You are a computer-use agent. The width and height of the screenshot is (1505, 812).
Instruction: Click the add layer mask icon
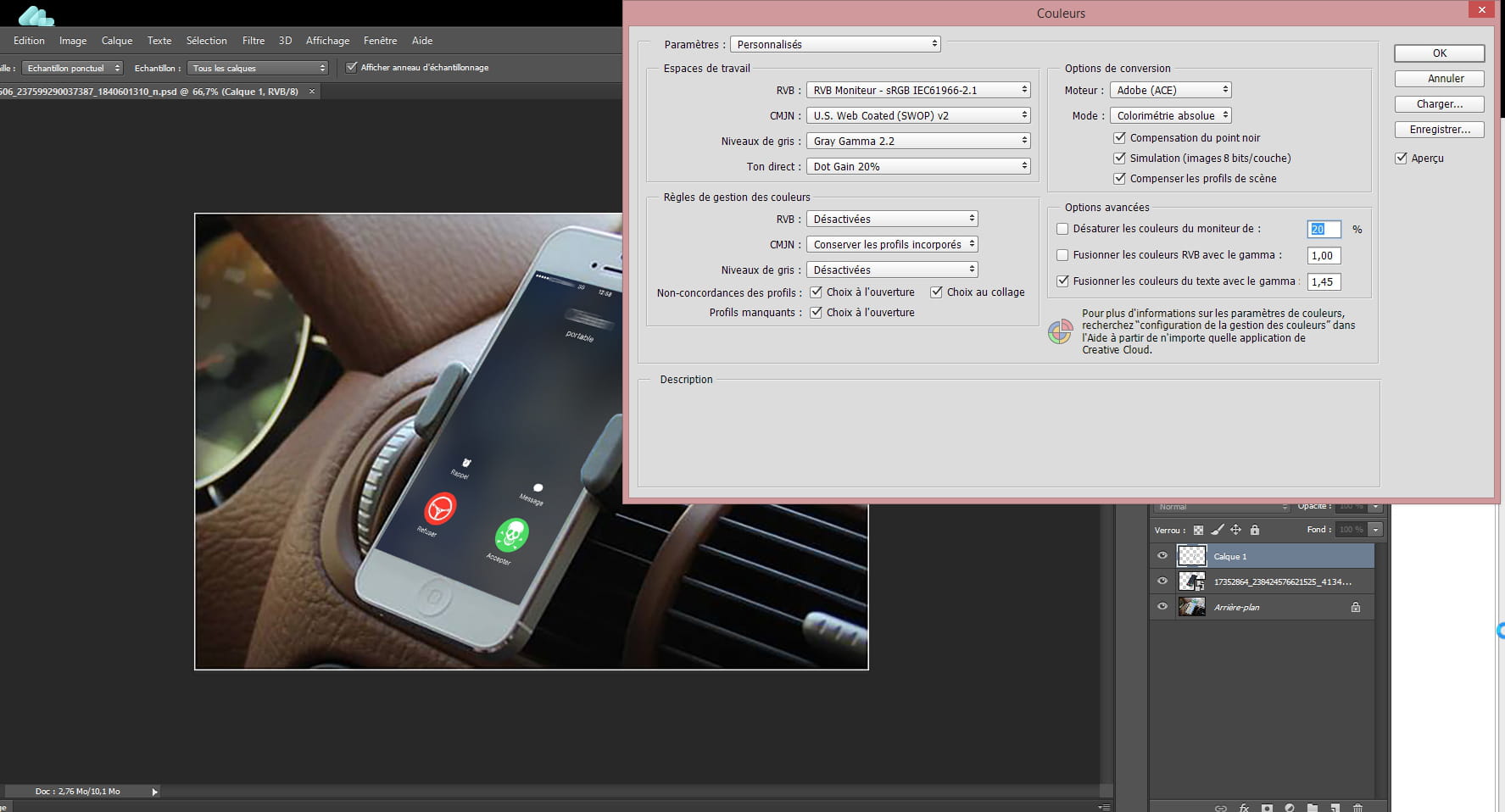click(x=1267, y=808)
